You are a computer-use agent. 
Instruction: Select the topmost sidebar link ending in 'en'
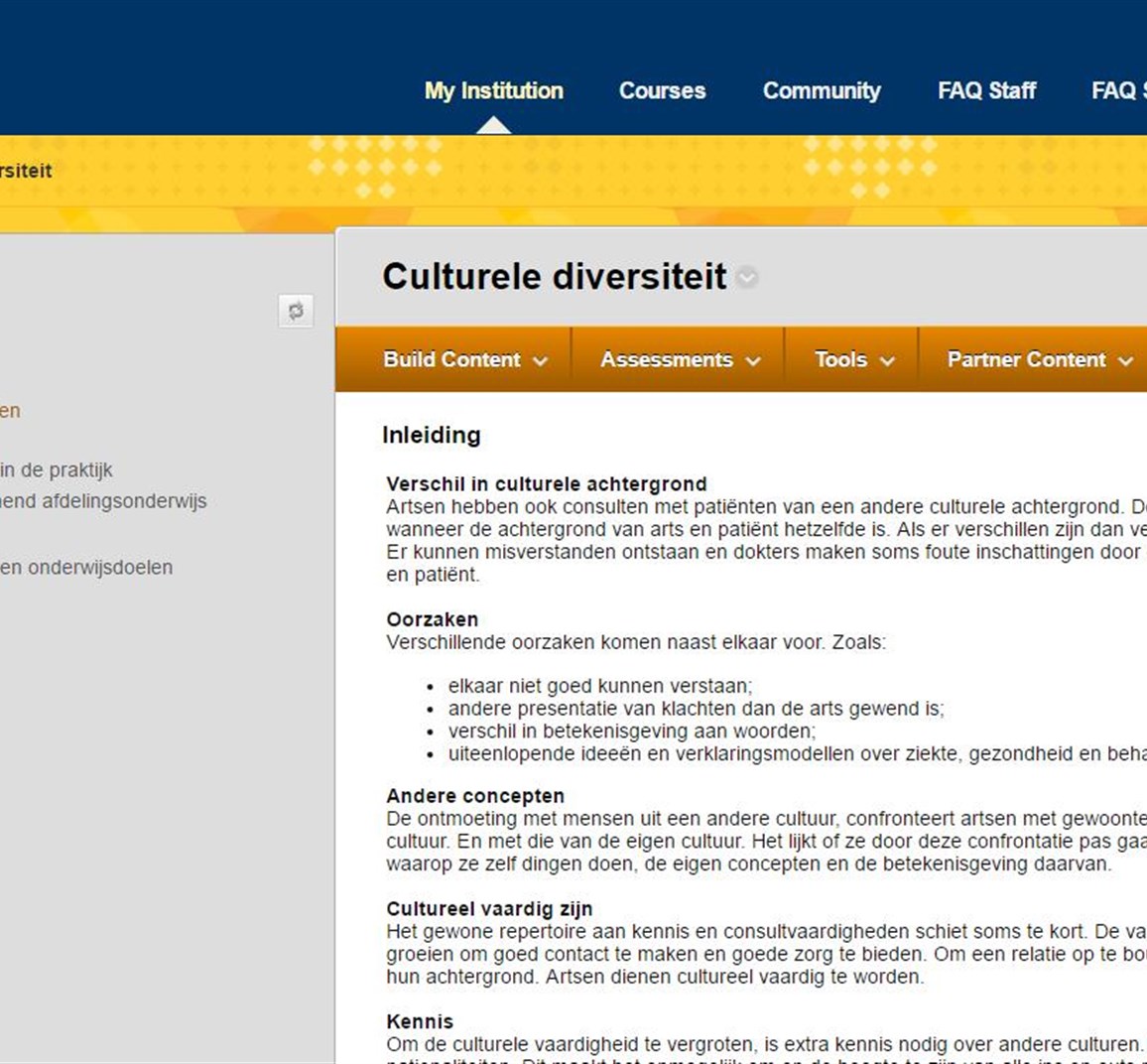(10, 410)
